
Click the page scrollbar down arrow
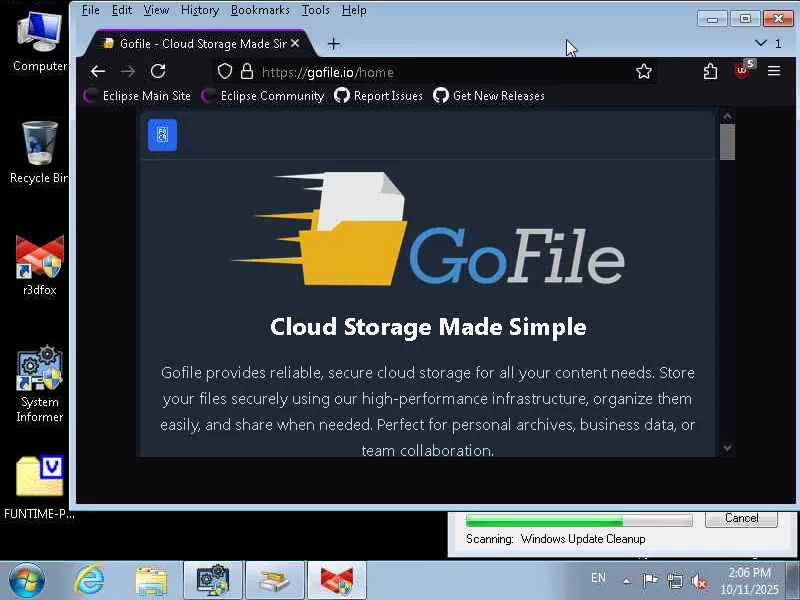(x=728, y=448)
